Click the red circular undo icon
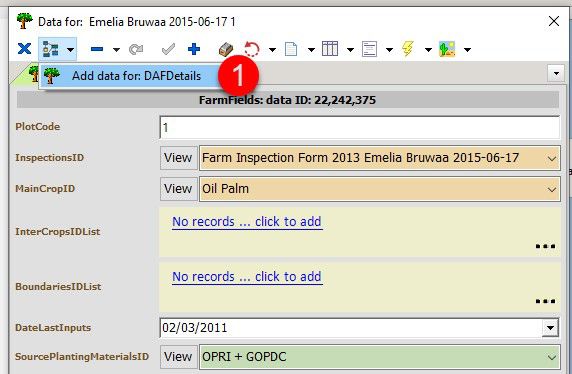Image resolution: width=572 pixels, height=374 pixels. [x=252, y=49]
